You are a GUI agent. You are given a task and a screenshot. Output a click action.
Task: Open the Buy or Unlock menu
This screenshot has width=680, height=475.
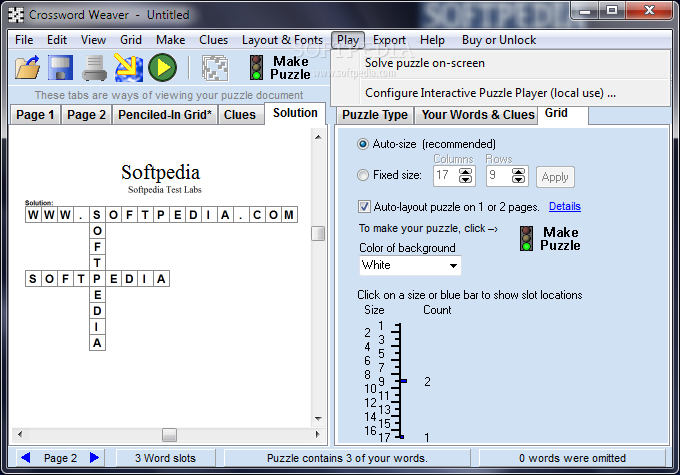[x=499, y=40]
